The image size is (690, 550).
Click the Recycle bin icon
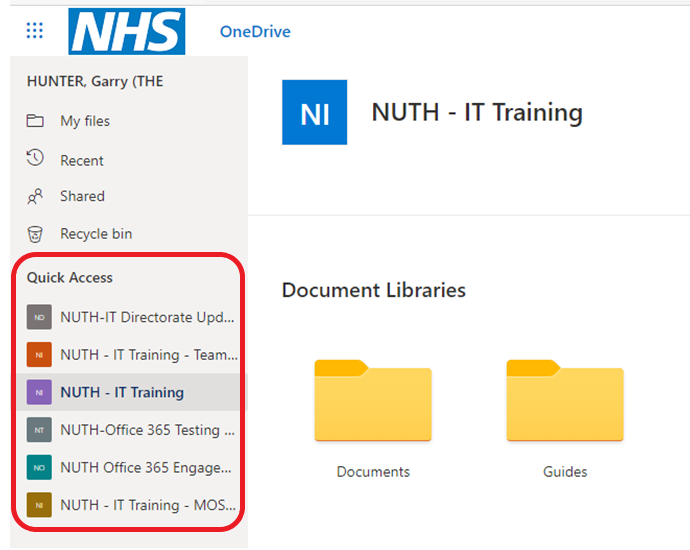(x=35, y=234)
